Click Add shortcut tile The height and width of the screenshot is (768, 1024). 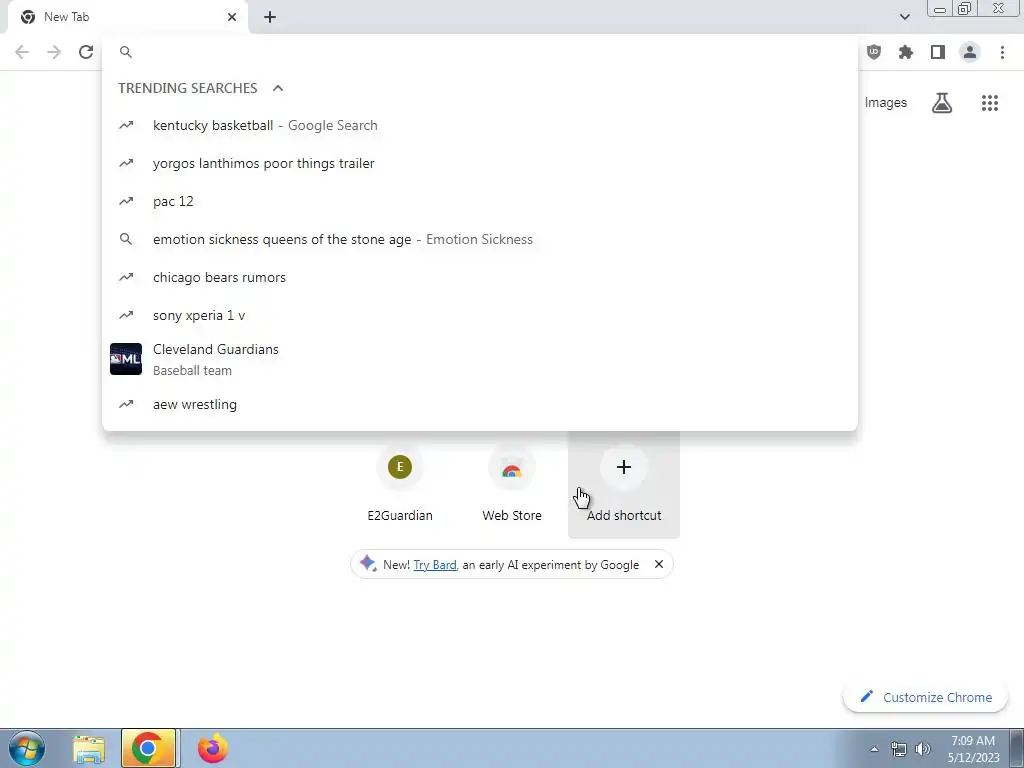tap(624, 484)
